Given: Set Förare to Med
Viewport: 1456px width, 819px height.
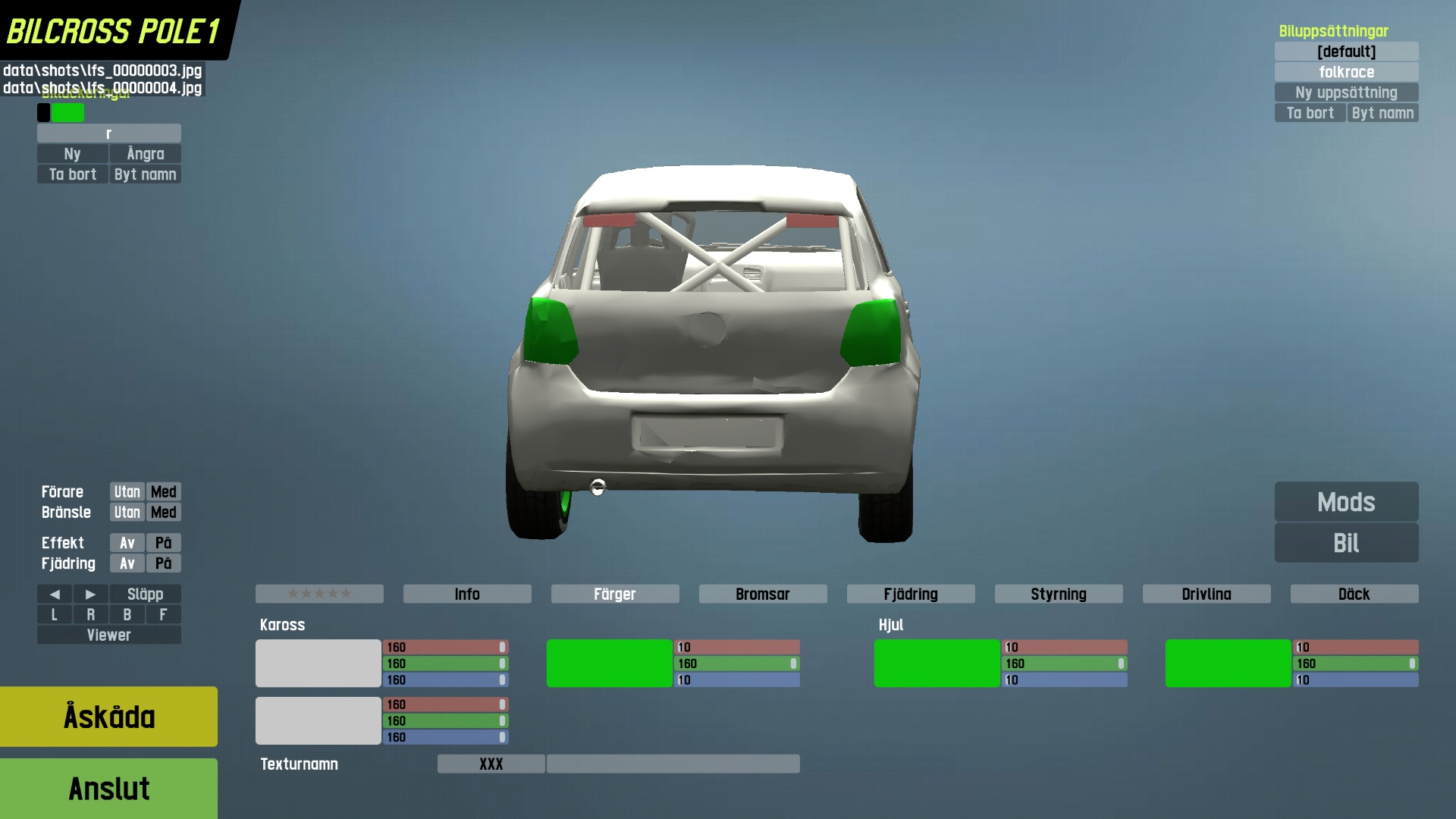Looking at the screenshot, I should (x=163, y=492).
